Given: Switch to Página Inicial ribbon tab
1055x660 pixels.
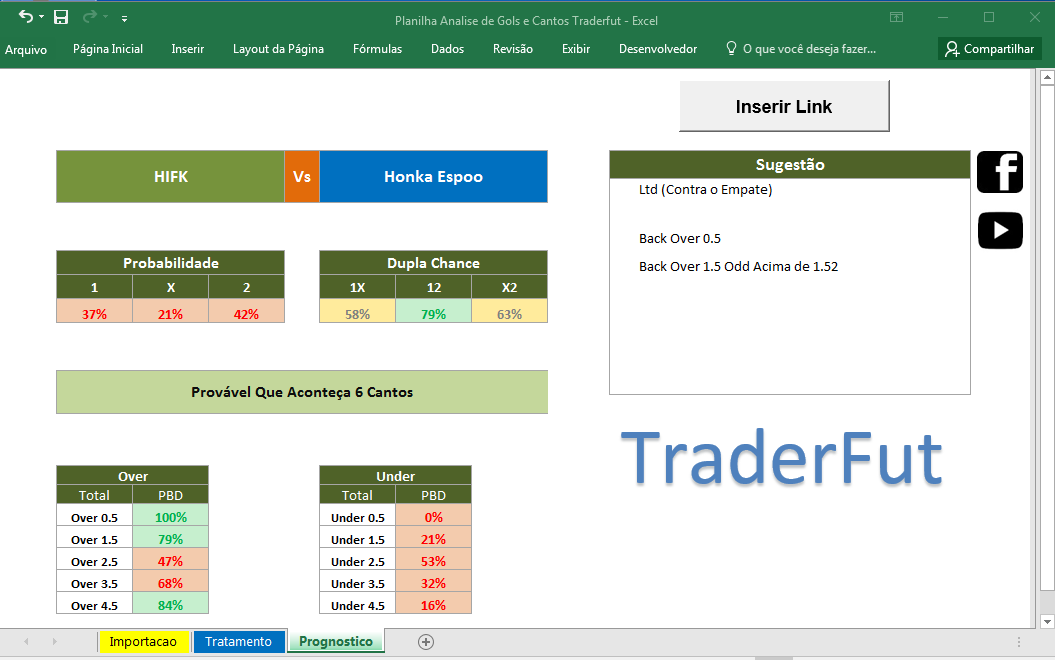Looking at the screenshot, I should 108,49.
